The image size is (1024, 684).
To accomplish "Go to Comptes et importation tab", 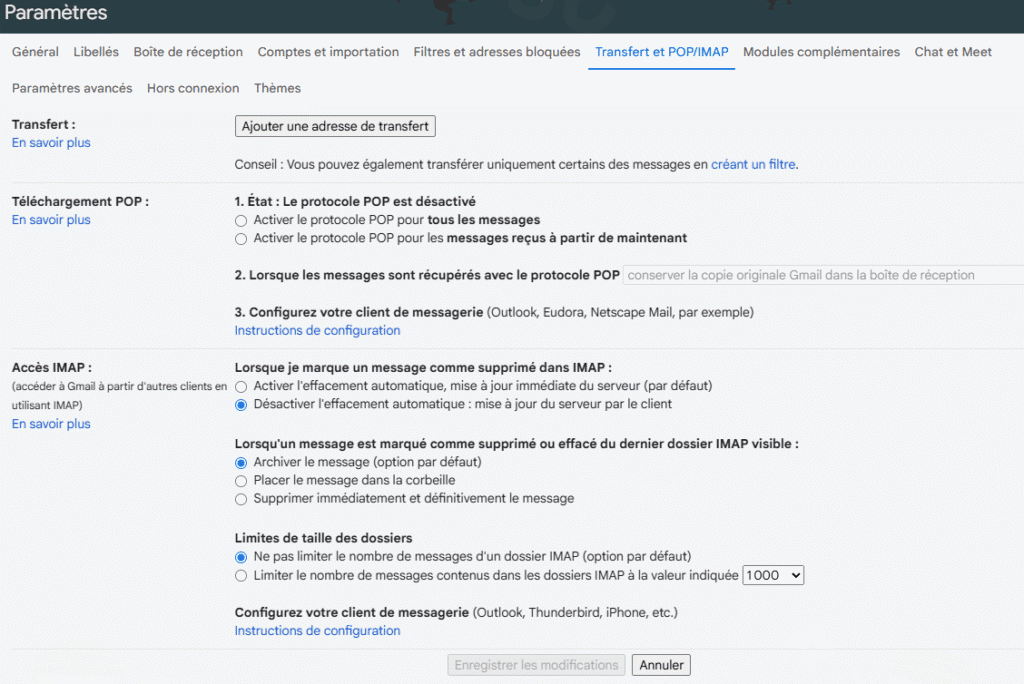I will (328, 52).
